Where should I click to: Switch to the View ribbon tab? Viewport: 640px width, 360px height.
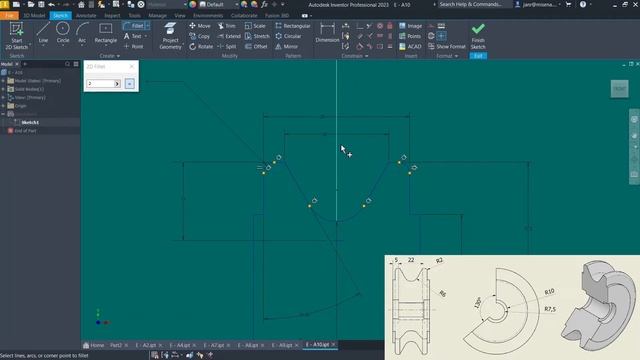[180, 16]
